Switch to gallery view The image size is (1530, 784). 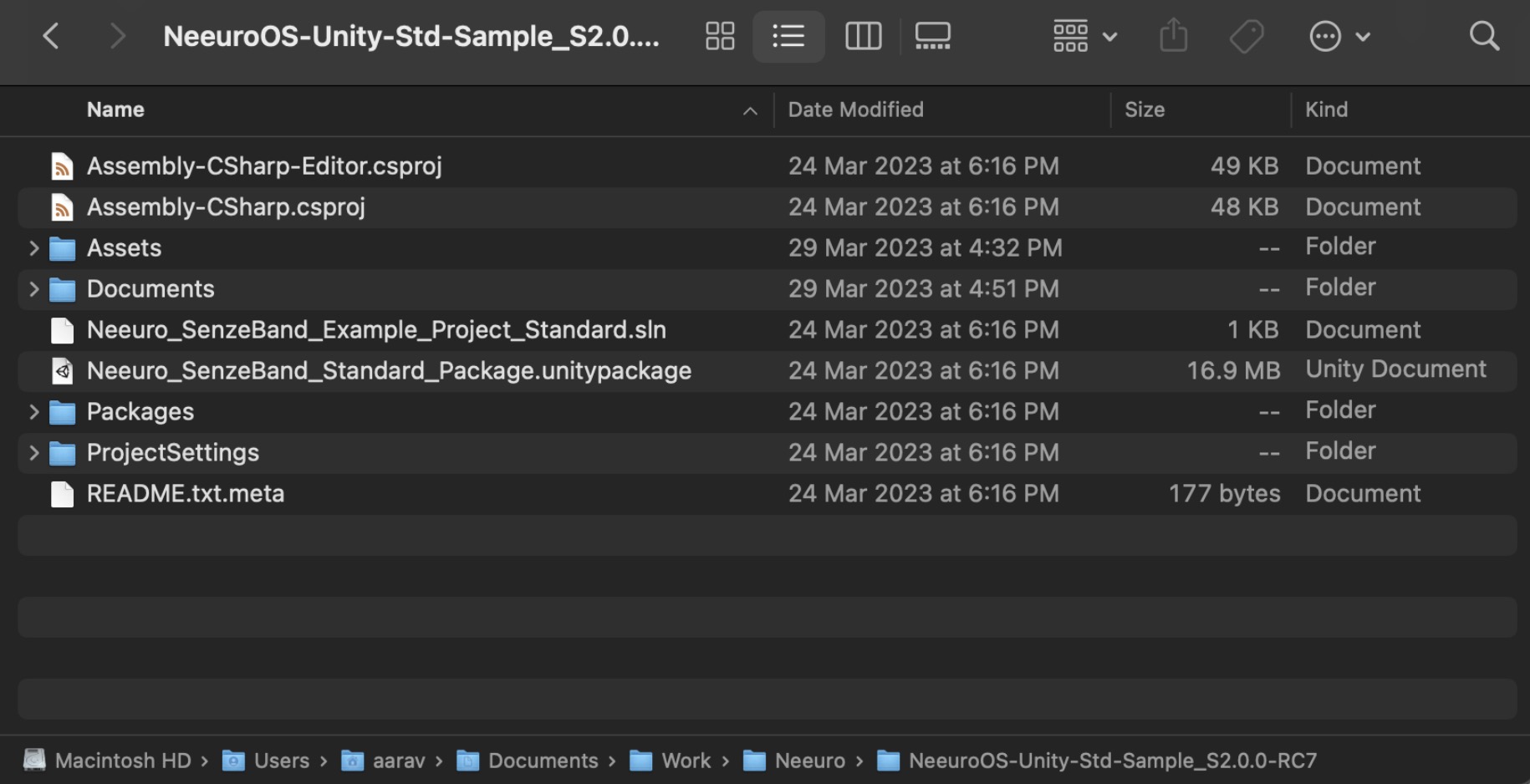pyautogui.click(x=931, y=35)
